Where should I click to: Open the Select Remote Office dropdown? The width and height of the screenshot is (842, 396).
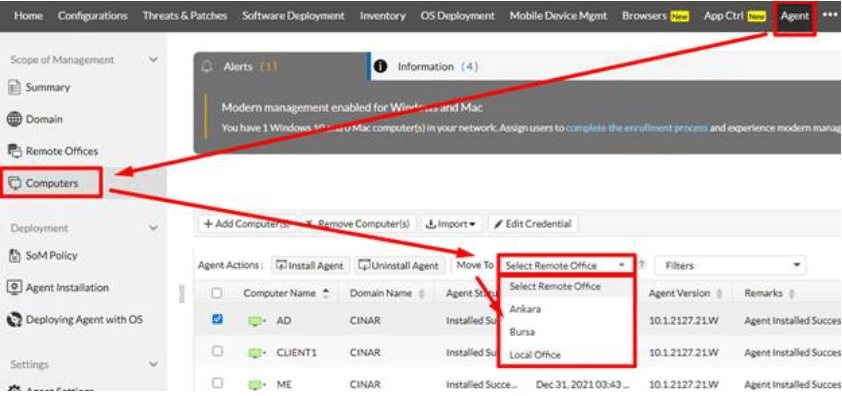(x=566, y=265)
